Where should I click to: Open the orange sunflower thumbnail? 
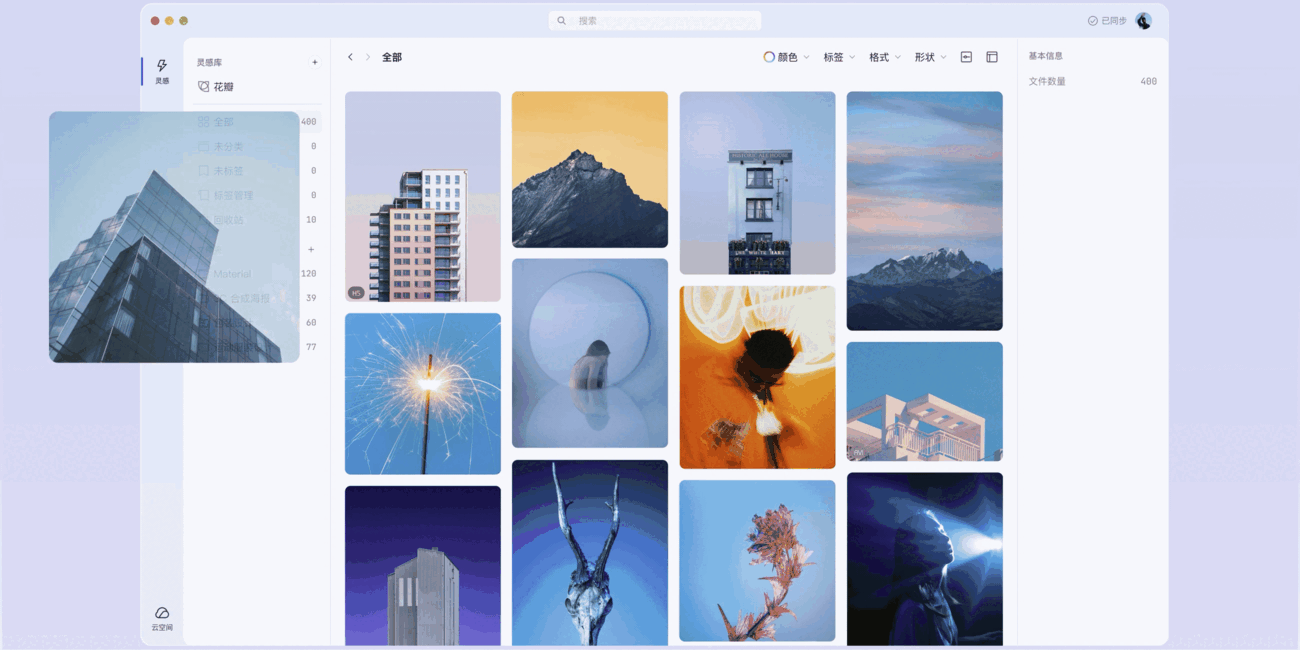(757, 377)
